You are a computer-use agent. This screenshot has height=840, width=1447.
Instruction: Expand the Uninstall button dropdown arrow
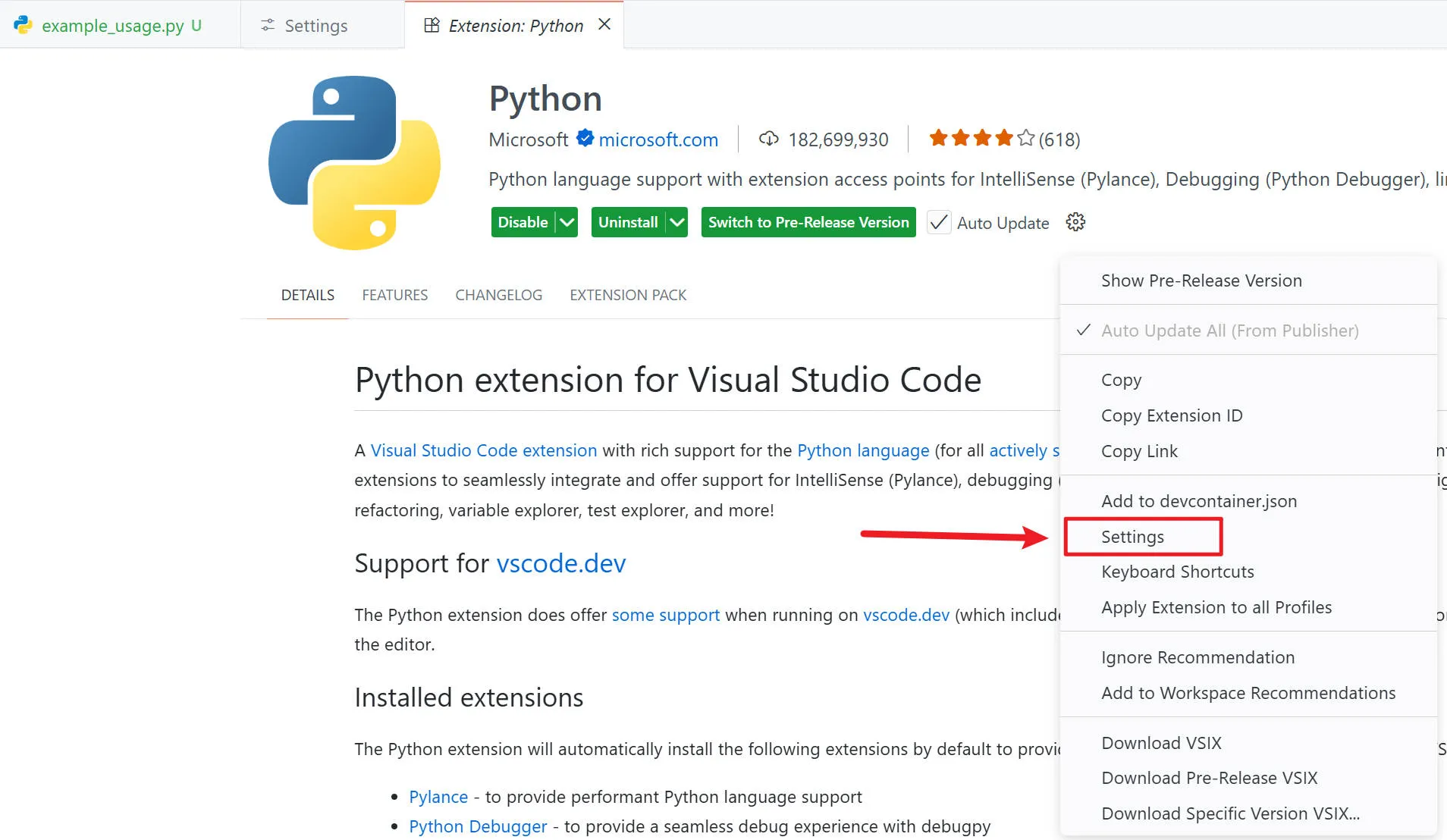click(x=677, y=222)
